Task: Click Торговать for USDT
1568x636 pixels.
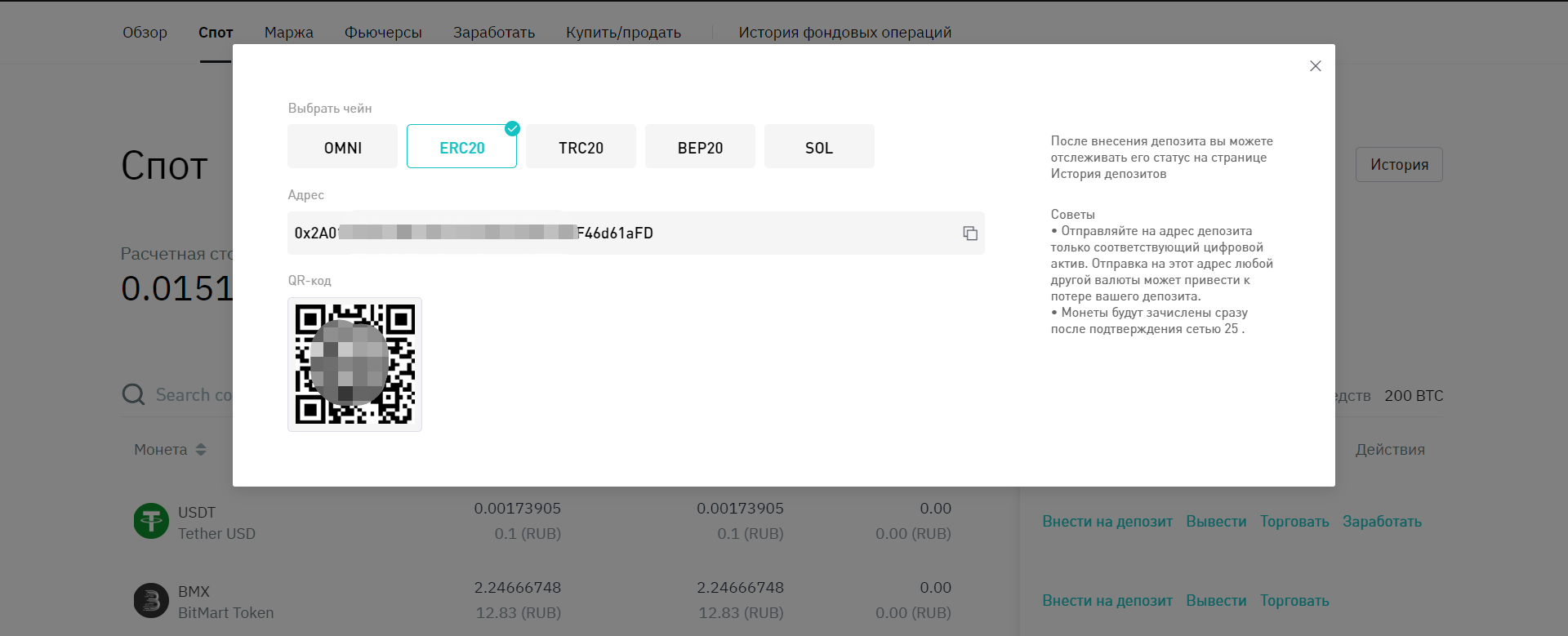Action: click(1294, 522)
